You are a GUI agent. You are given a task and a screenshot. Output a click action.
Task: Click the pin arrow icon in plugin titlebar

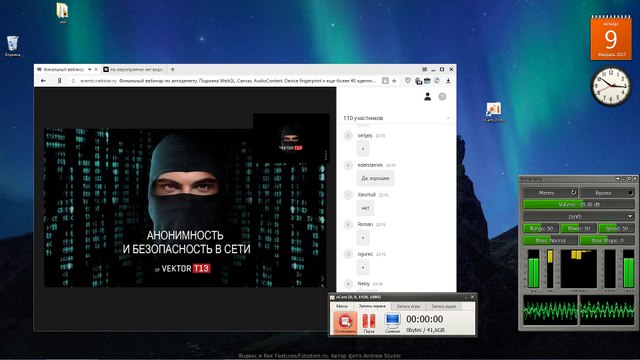coord(618,179)
